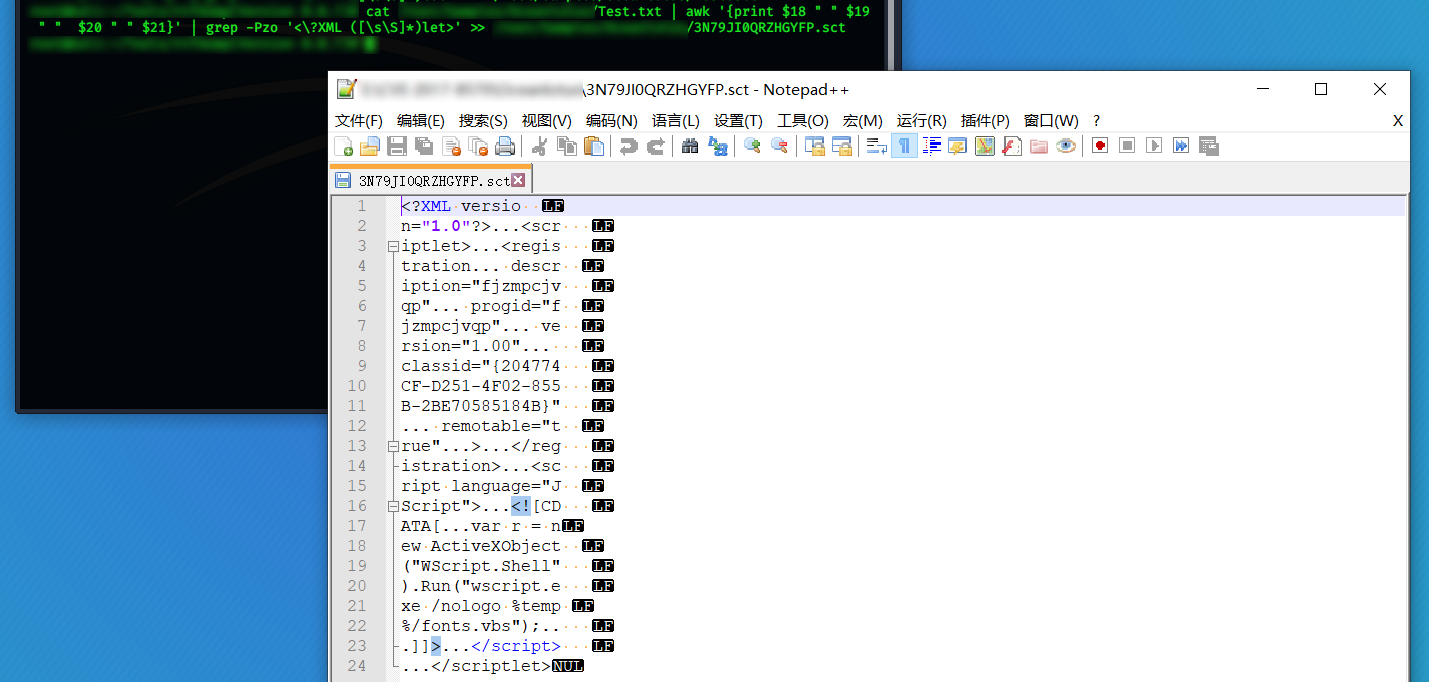
Task: Open the 编码(N) menu
Action: tap(612, 120)
